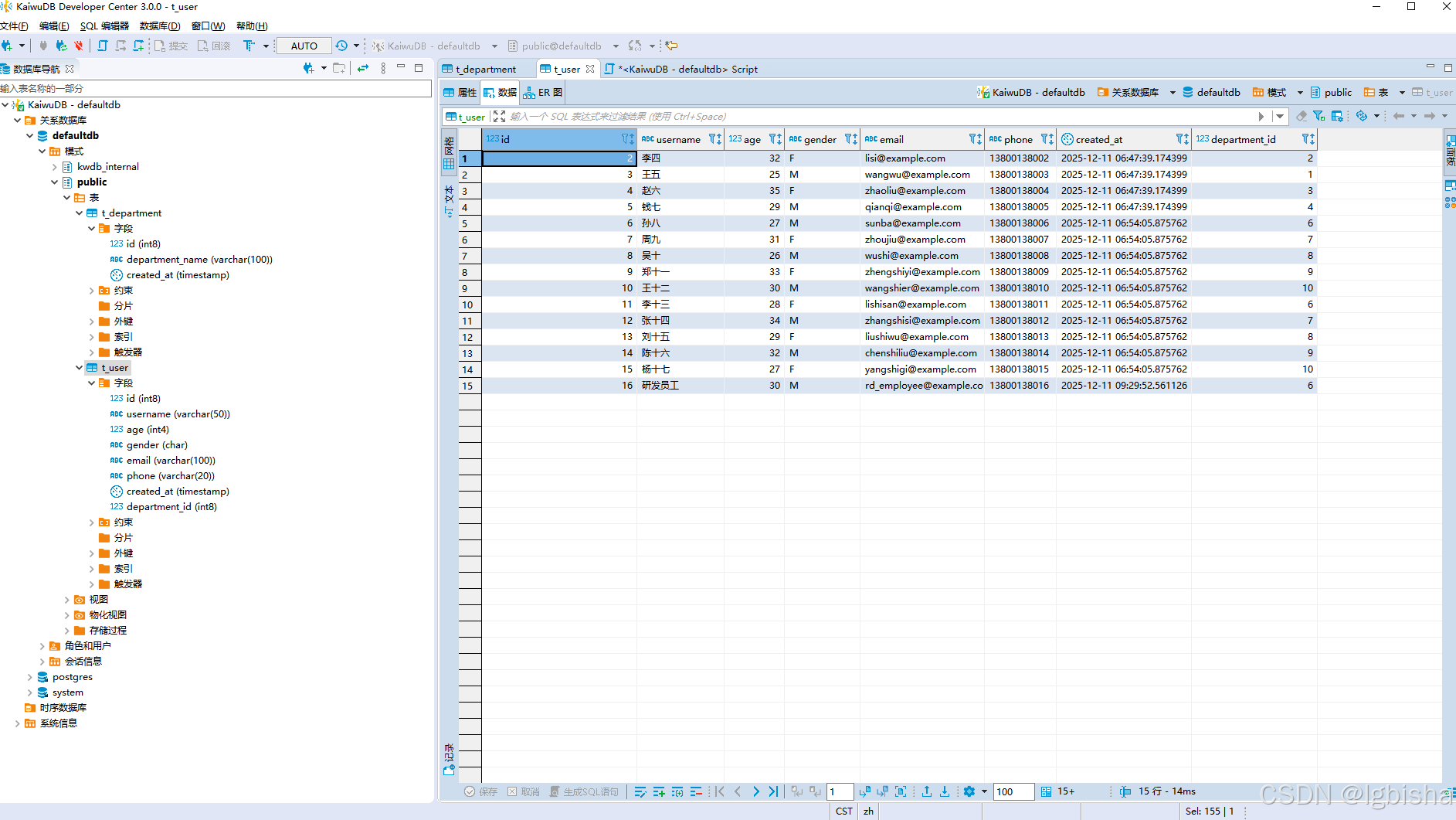This screenshot has width=1456, height=820.
Task: Go to the last row navigation icon
Action: tap(774, 791)
